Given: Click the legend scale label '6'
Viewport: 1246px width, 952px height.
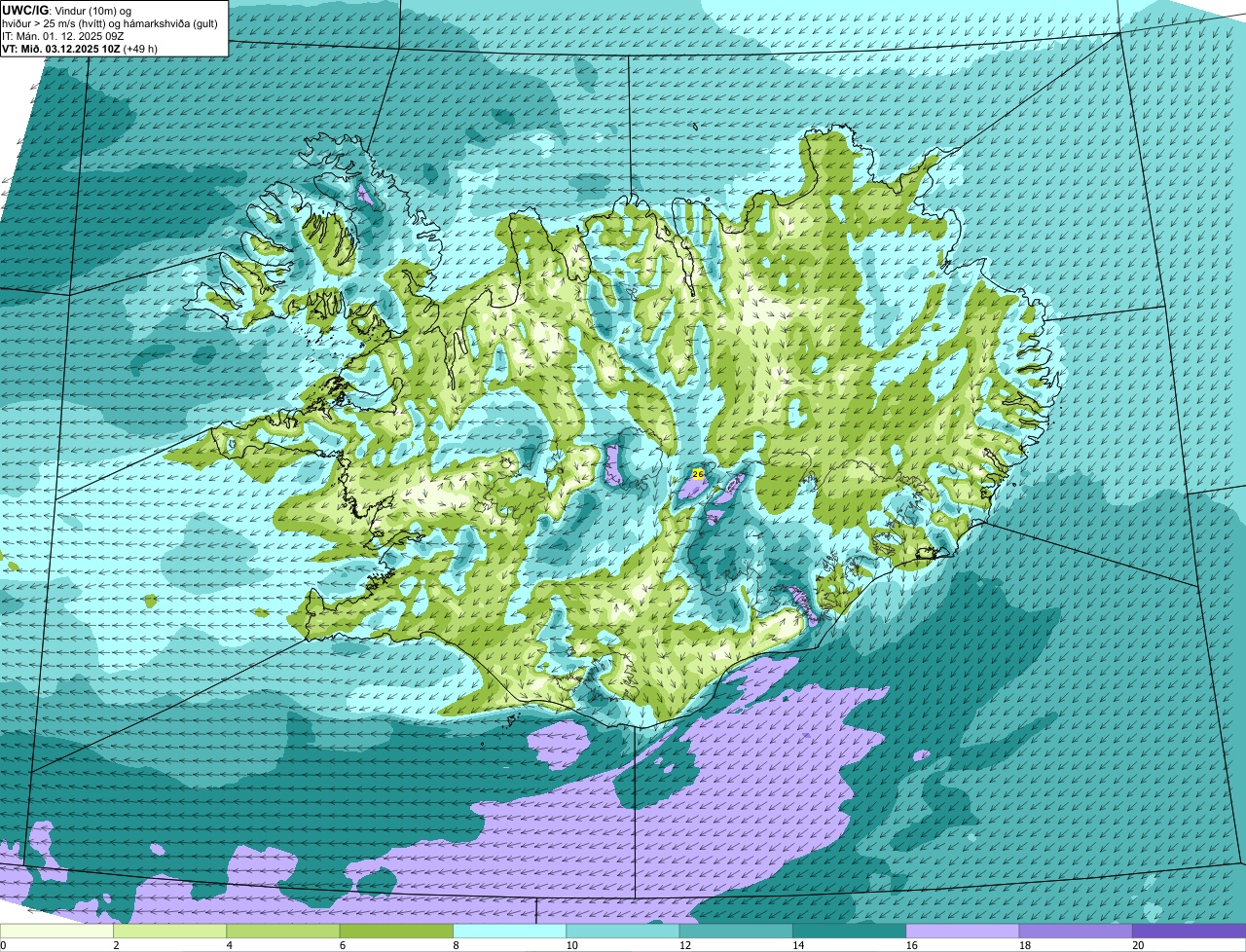Looking at the screenshot, I should click(x=342, y=945).
